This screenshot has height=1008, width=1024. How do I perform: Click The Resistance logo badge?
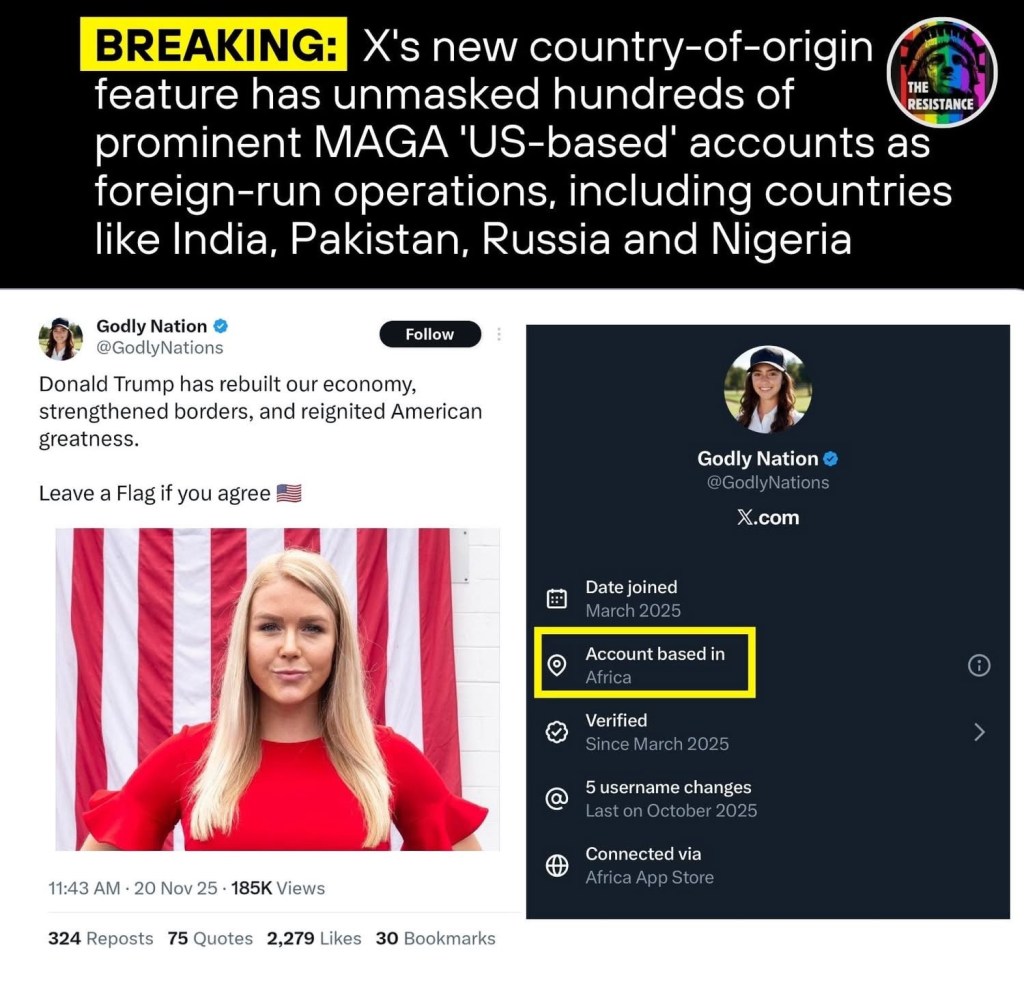pyautogui.click(x=941, y=72)
